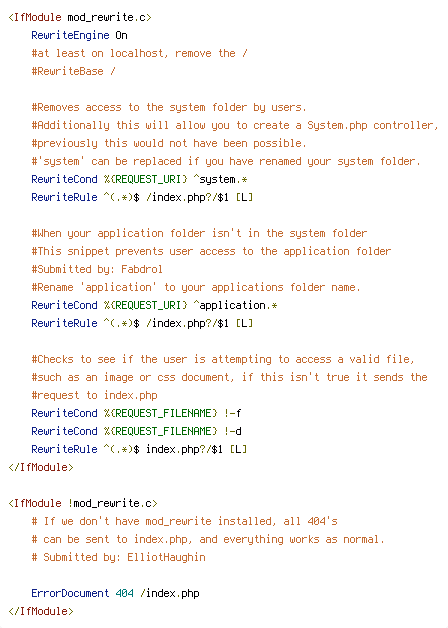The image size is (448, 628).
Task: Click the final closing </IfModule> tag
Action: [40, 611]
